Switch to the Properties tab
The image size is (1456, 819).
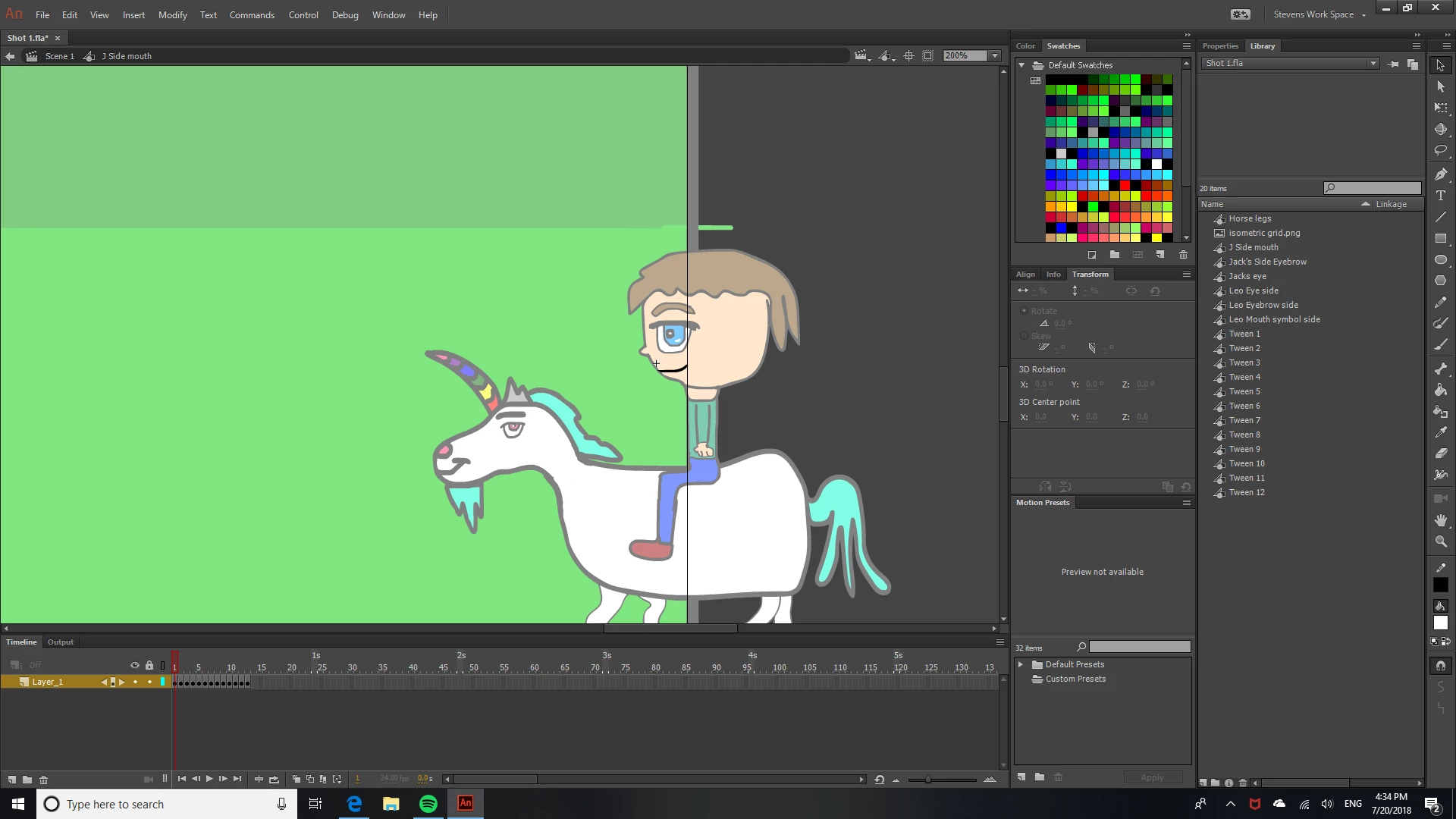pyautogui.click(x=1220, y=45)
